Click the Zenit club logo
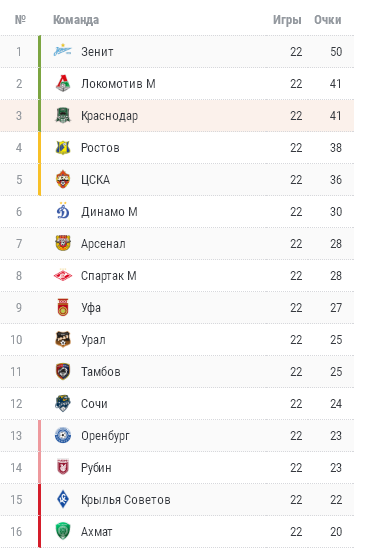 pos(63,51)
